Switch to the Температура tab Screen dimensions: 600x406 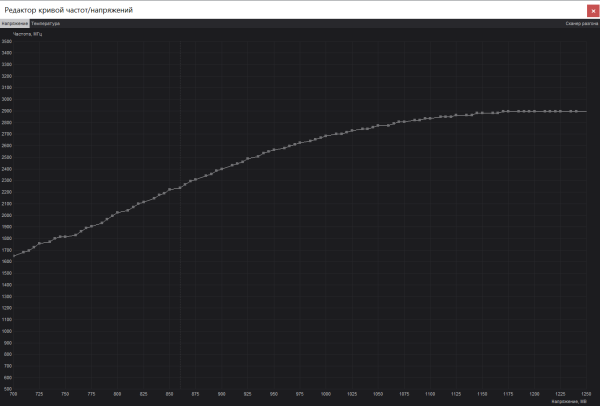[45, 22]
